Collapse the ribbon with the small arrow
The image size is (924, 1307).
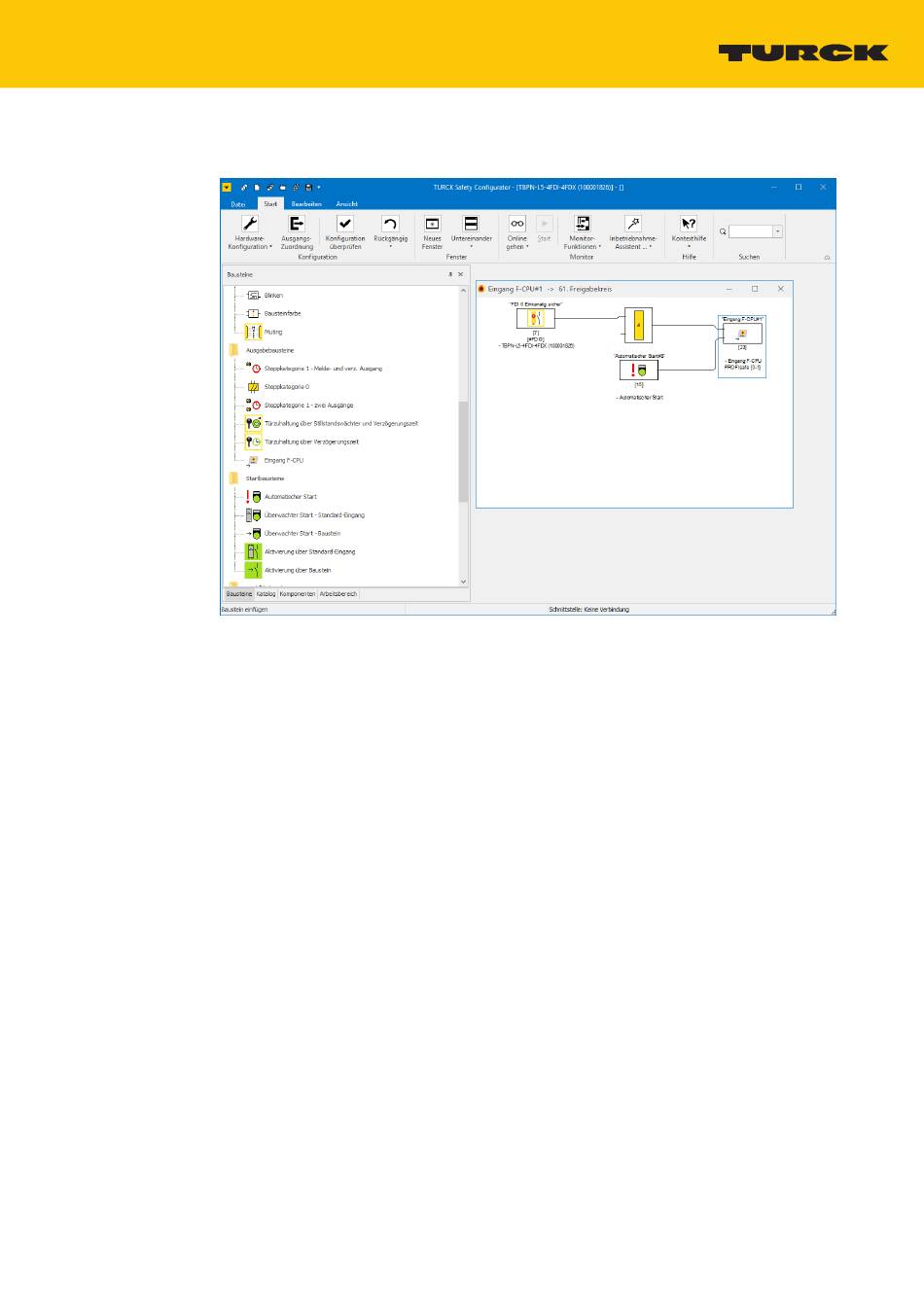pos(828,258)
